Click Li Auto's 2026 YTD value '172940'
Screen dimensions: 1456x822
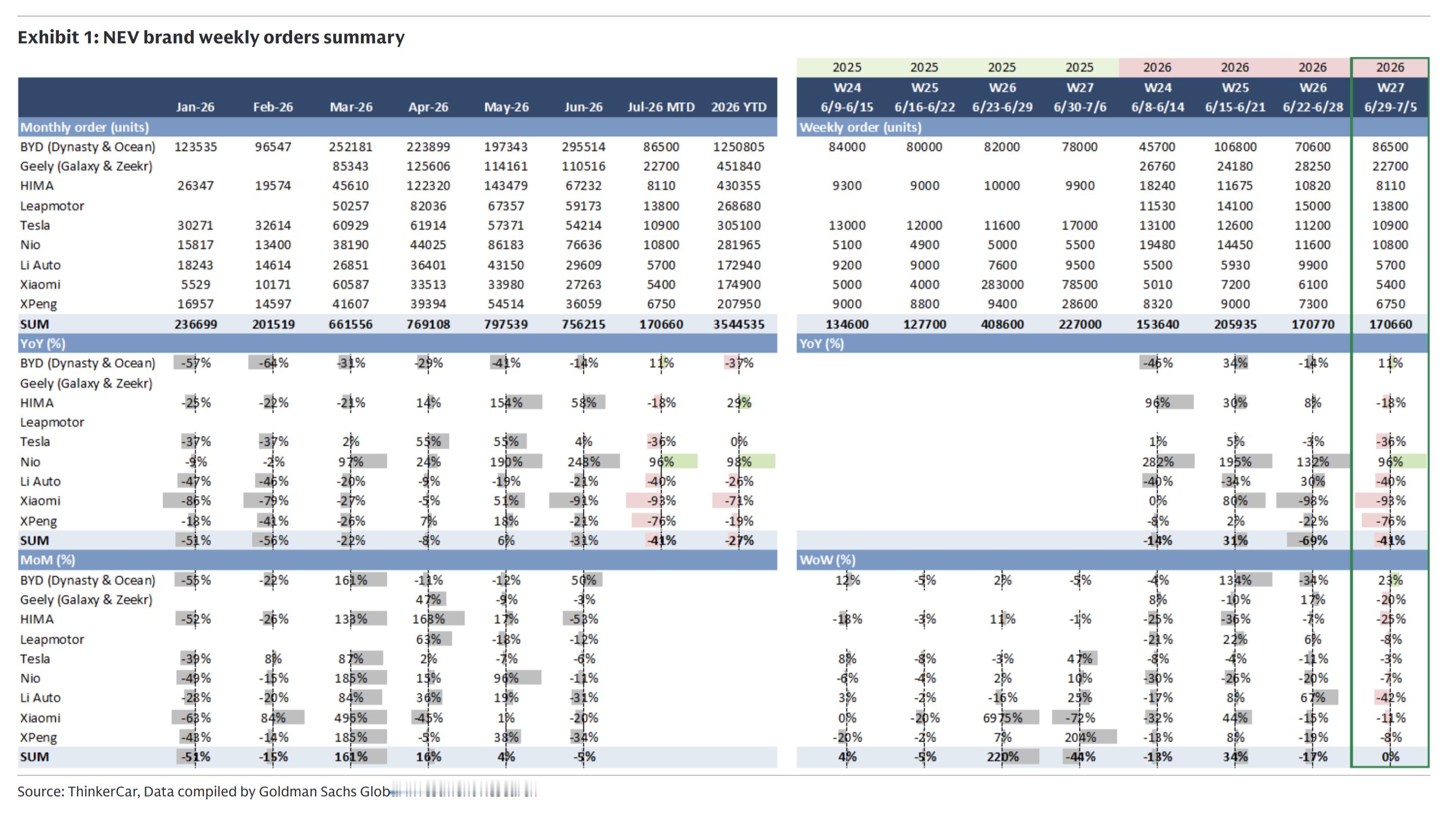pos(739,265)
